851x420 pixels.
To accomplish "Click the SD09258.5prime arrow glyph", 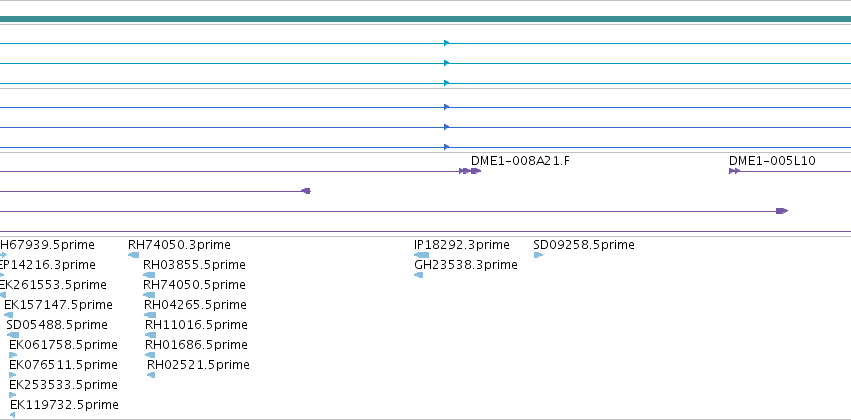I will 538,255.
